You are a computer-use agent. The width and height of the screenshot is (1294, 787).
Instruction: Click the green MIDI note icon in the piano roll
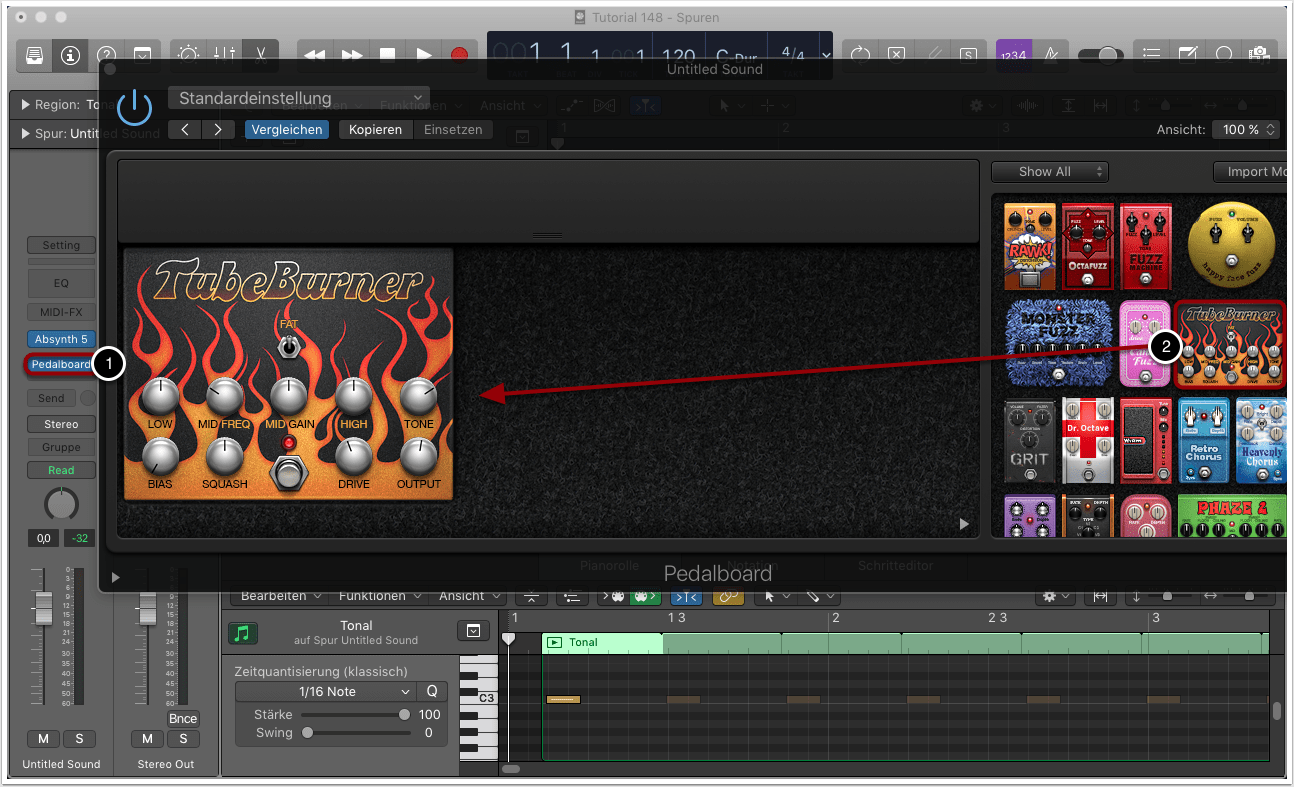242,632
